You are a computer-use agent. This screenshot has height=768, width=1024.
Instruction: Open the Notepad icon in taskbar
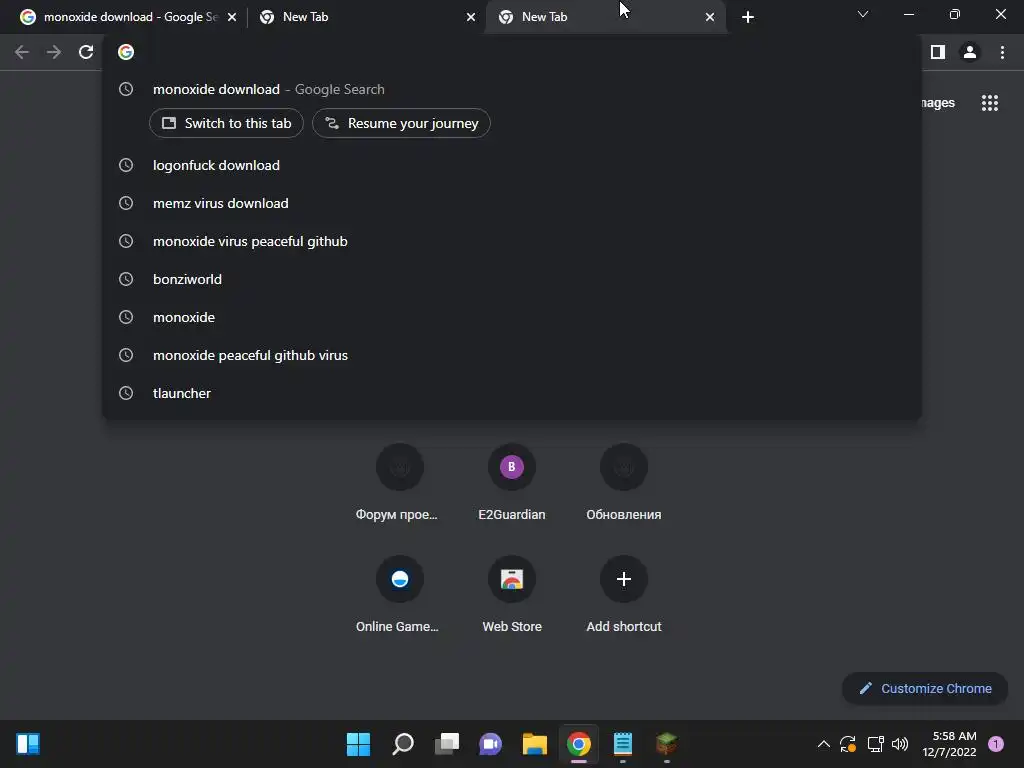pos(623,744)
